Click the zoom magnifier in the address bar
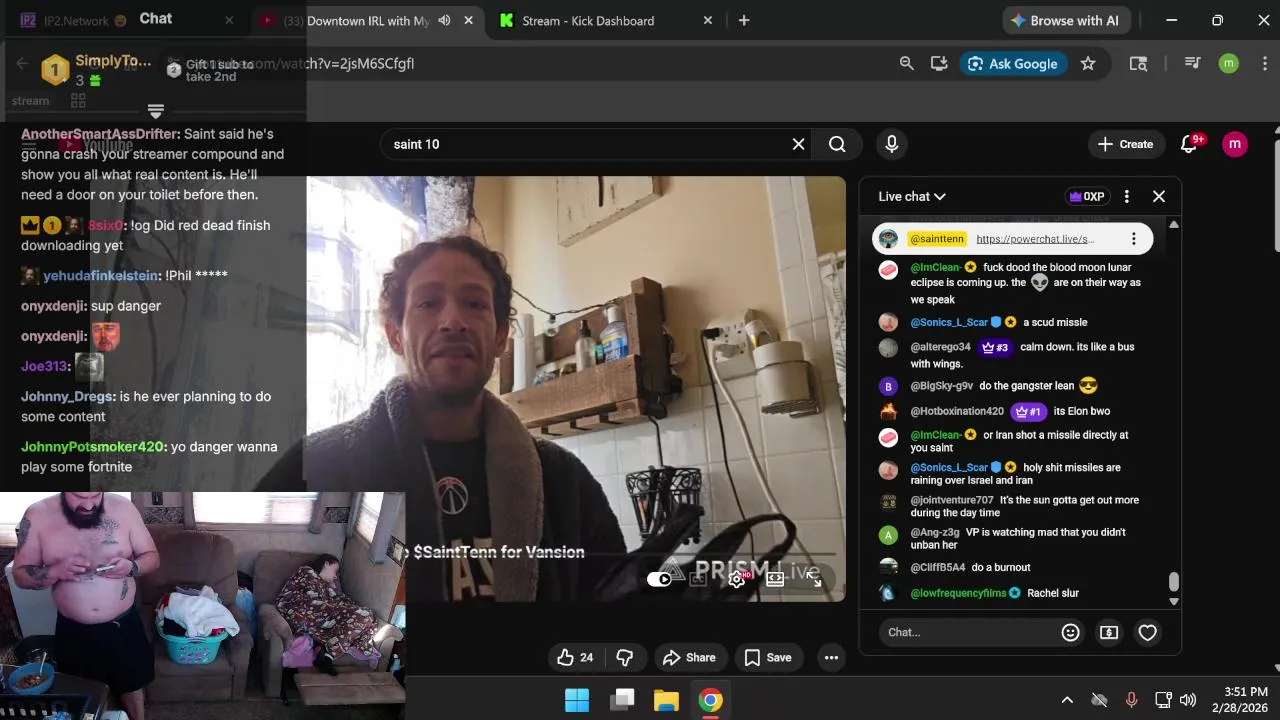This screenshot has width=1280, height=720. pyautogui.click(x=906, y=63)
